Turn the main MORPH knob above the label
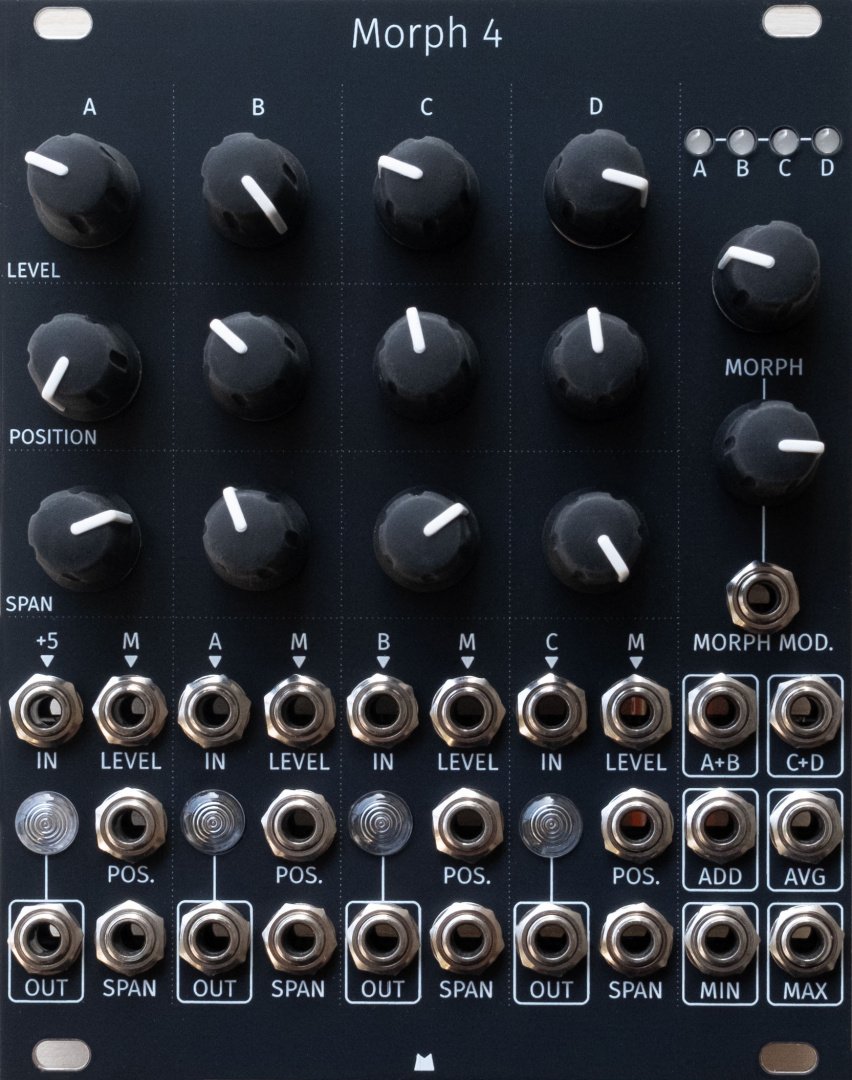This screenshot has width=852, height=1080. [765, 276]
